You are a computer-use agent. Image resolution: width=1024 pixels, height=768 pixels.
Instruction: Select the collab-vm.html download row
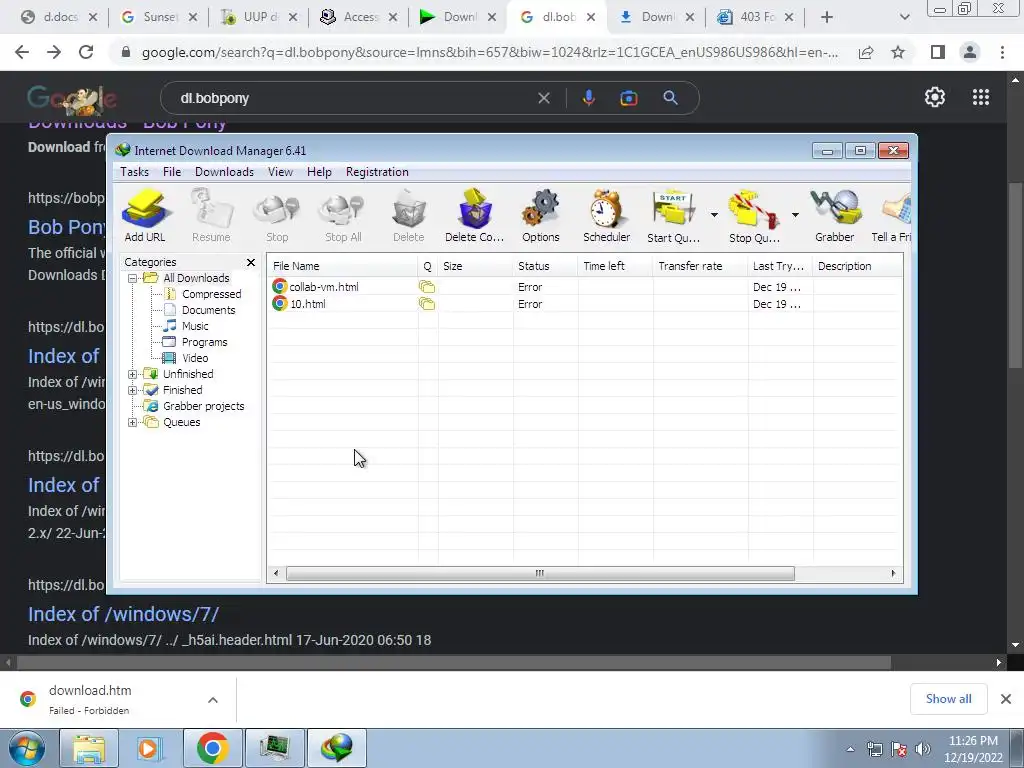pyautogui.click(x=584, y=287)
